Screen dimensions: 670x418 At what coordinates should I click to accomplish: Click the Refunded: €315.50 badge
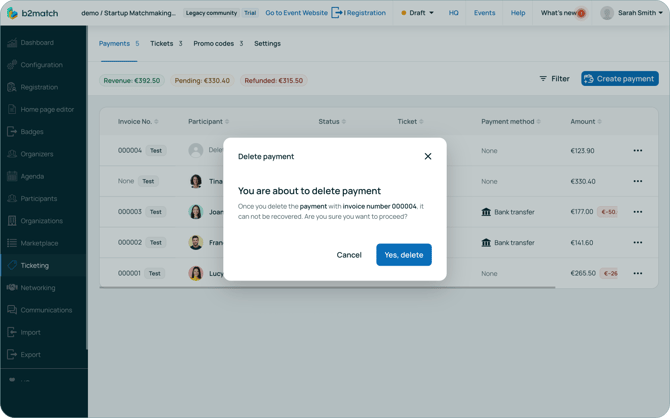tap(273, 80)
